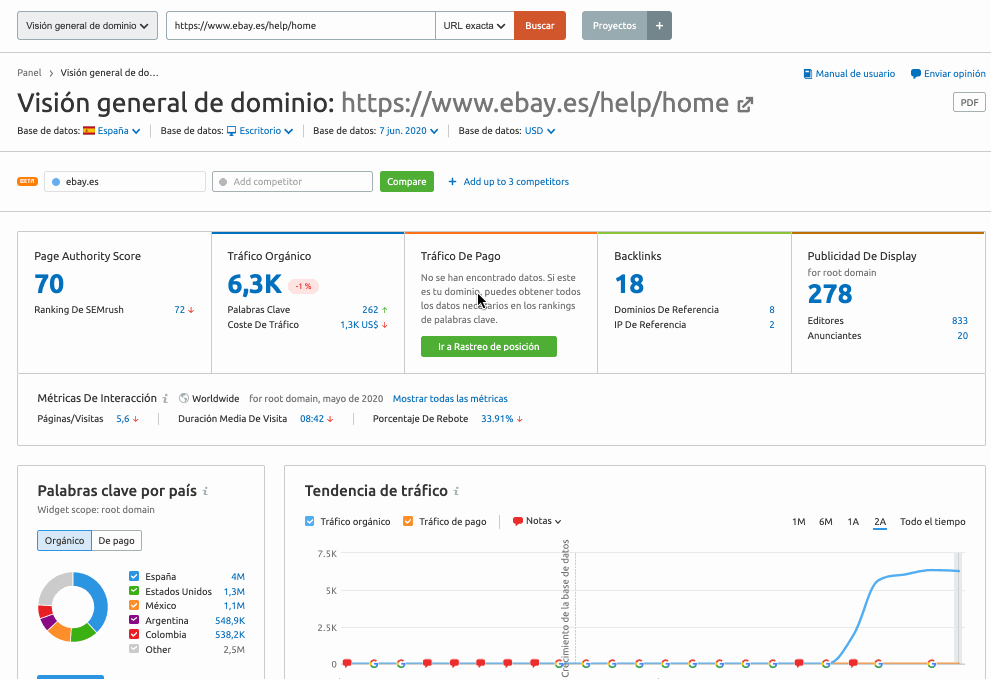
Task: Click the desktop monitor icon for Escritorio
Action: point(231,131)
